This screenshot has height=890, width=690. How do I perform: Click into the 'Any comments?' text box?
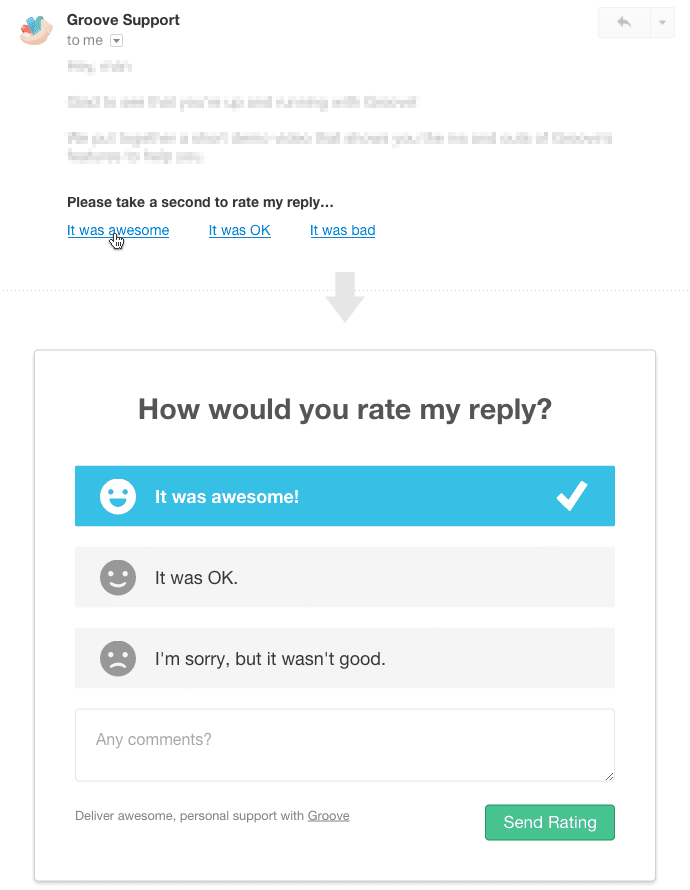[x=344, y=744]
